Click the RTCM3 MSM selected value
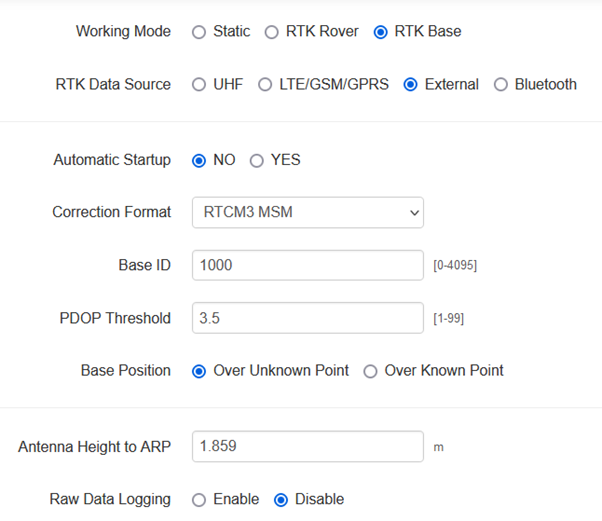The width and height of the screenshot is (602, 521). click(248, 212)
